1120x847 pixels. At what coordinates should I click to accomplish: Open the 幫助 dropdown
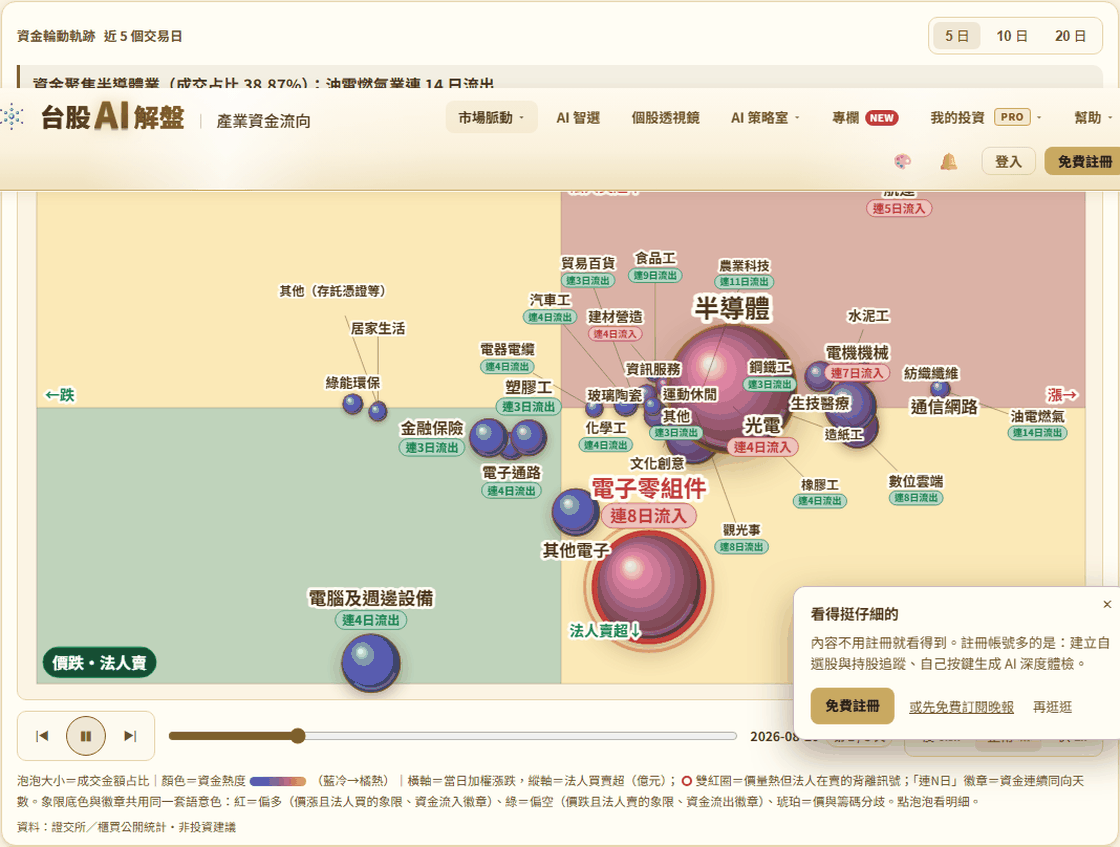1093,118
